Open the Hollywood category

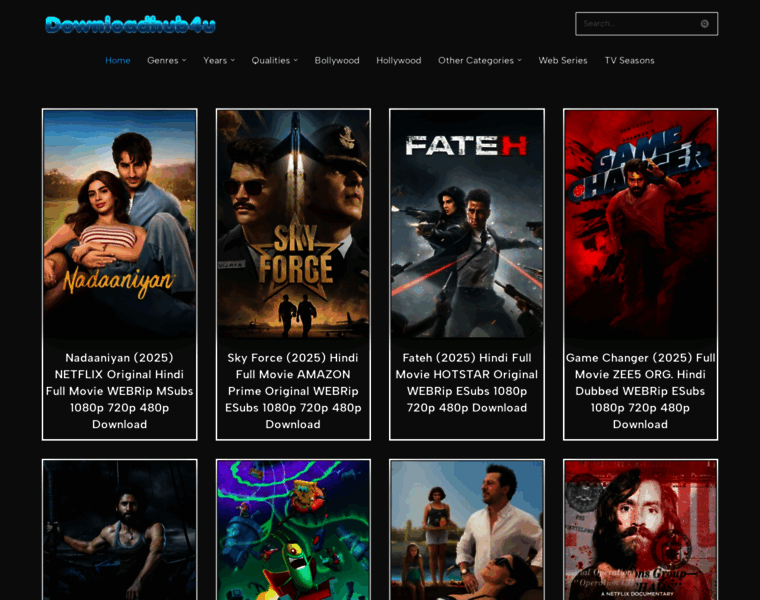coord(399,61)
